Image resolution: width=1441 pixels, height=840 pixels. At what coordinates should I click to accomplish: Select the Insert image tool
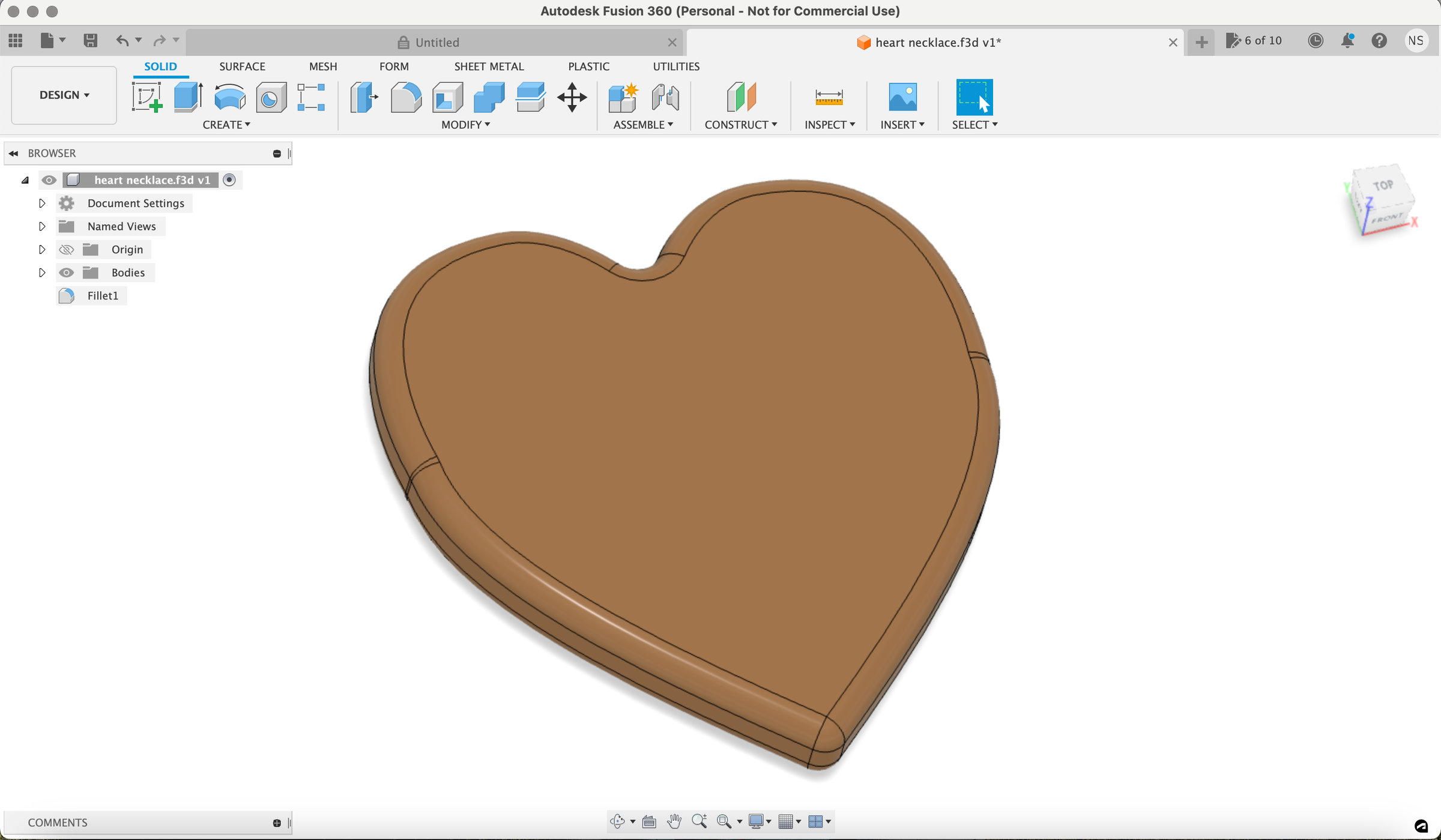click(x=903, y=97)
